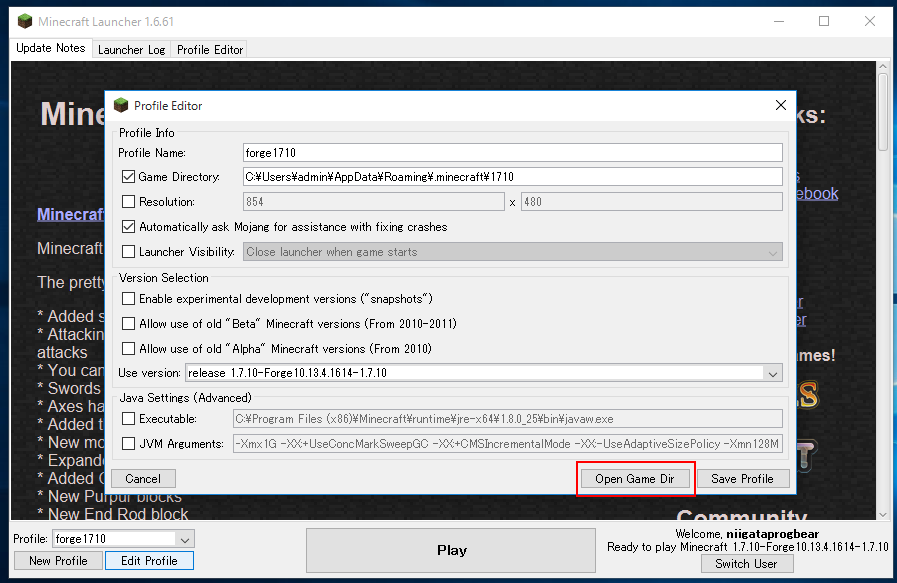
Task: Open the Profile selector dropdown at bottom left
Action: pos(184,539)
